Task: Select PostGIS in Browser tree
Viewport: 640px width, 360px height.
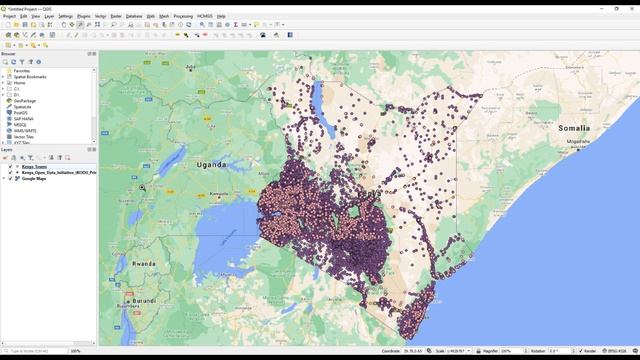Action: coord(20,113)
